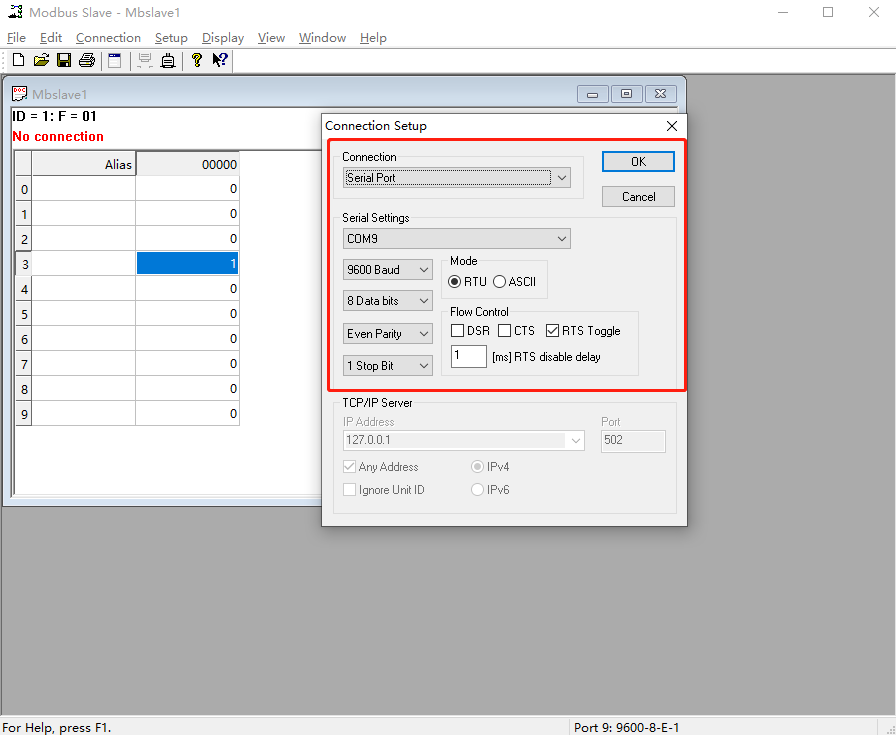Open a file using the folder icon
This screenshot has width=896, height=735.
click(41, 61)
